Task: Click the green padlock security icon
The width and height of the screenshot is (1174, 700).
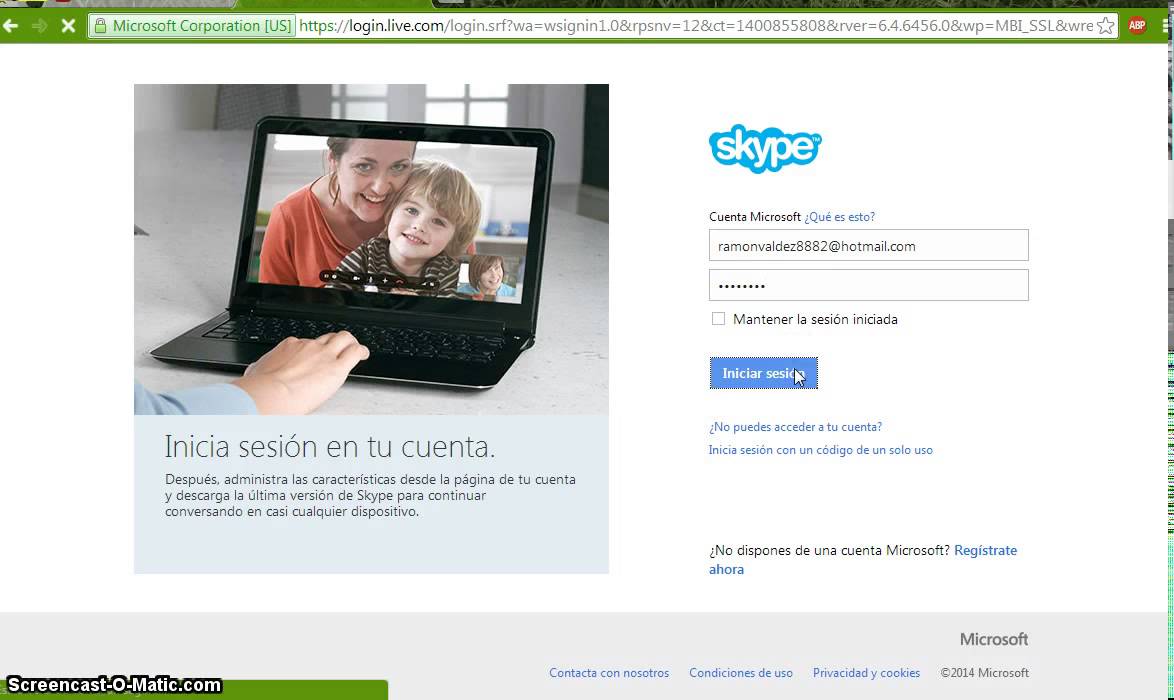Action: pos(100,26)
